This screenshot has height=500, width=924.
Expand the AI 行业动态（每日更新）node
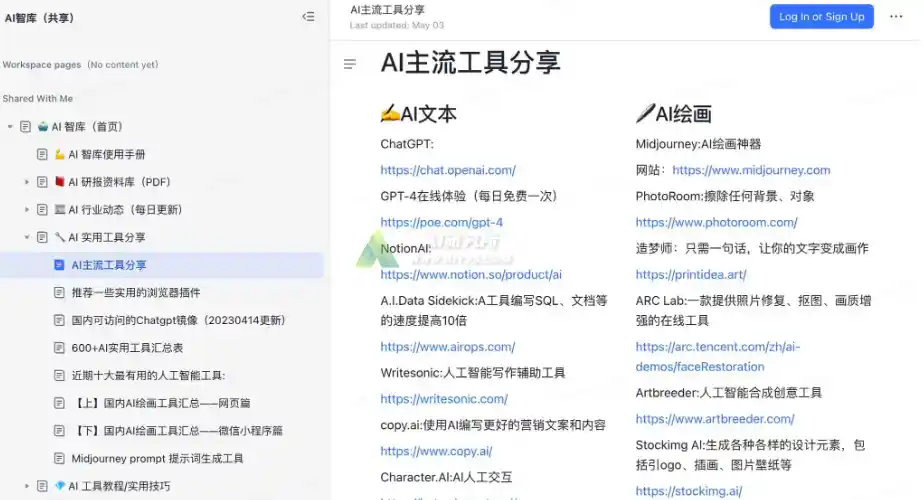[27, 210]
